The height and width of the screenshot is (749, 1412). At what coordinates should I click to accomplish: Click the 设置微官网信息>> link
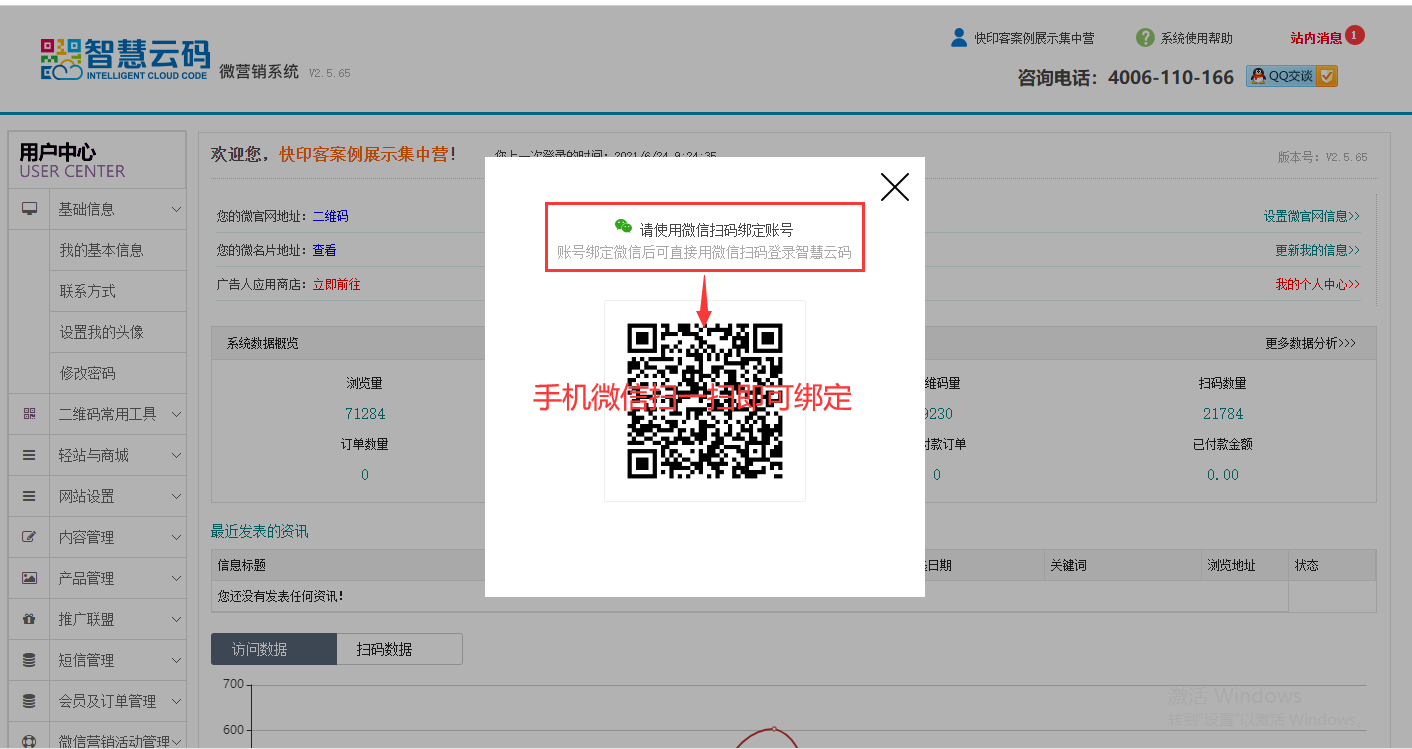1311,216
